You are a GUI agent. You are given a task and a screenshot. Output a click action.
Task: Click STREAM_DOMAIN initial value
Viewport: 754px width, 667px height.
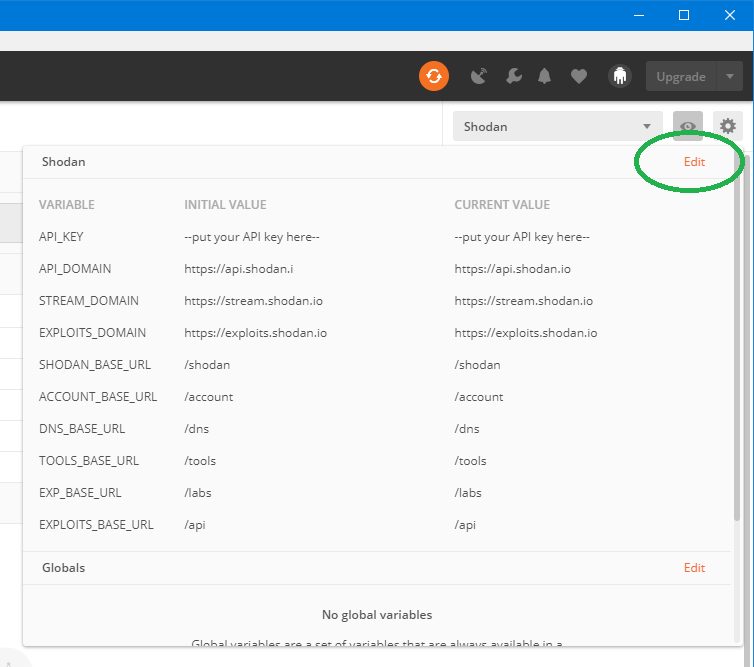tap(253, 301)
